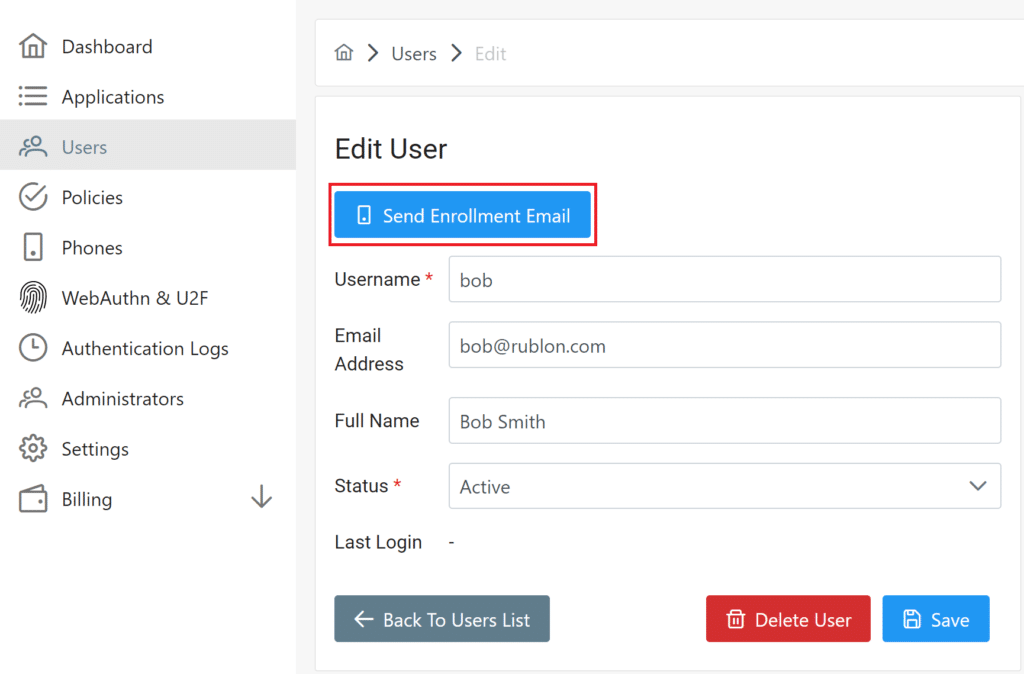Viewport: 1024px width, 674px height.
Task: Click the Billing wallet icon
Action: (x=33, y=499)
